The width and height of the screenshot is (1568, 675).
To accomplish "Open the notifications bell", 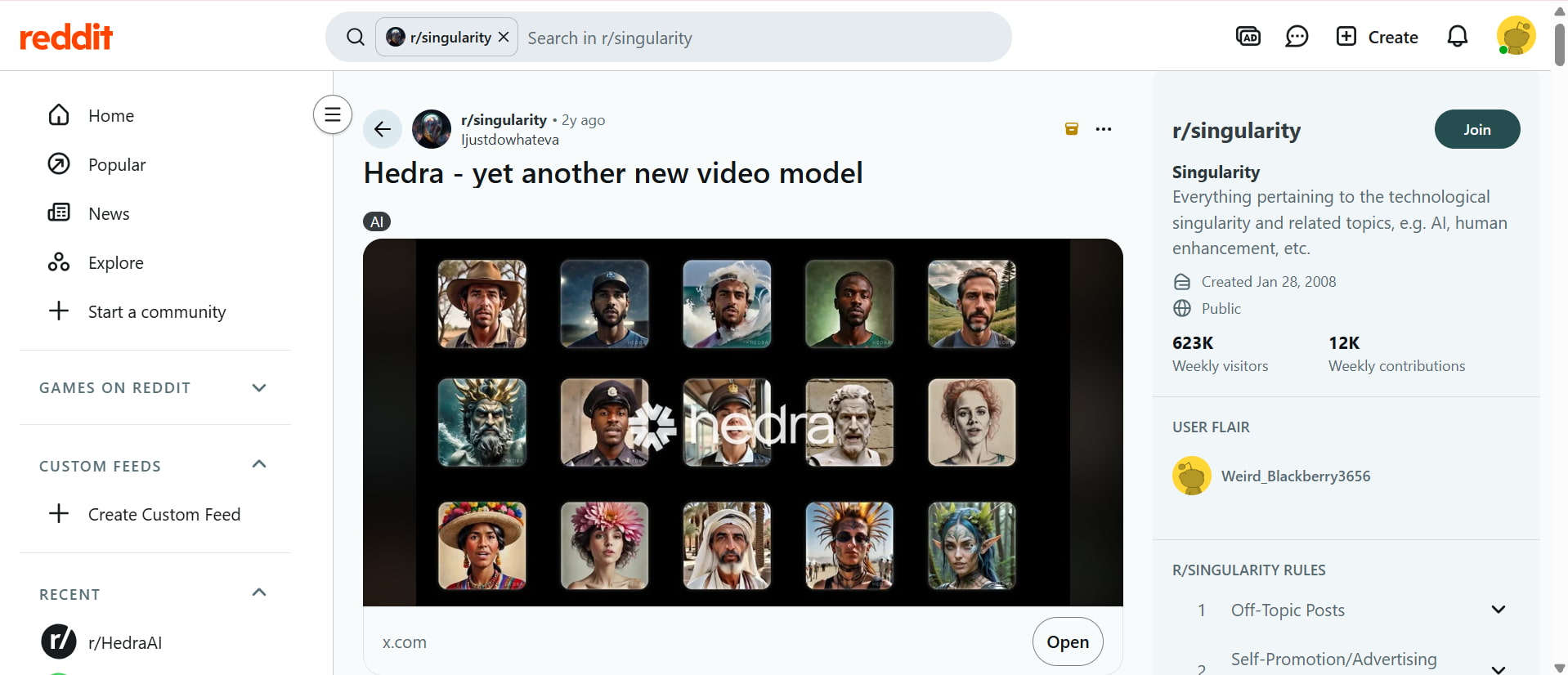I will click(1458, 37).
